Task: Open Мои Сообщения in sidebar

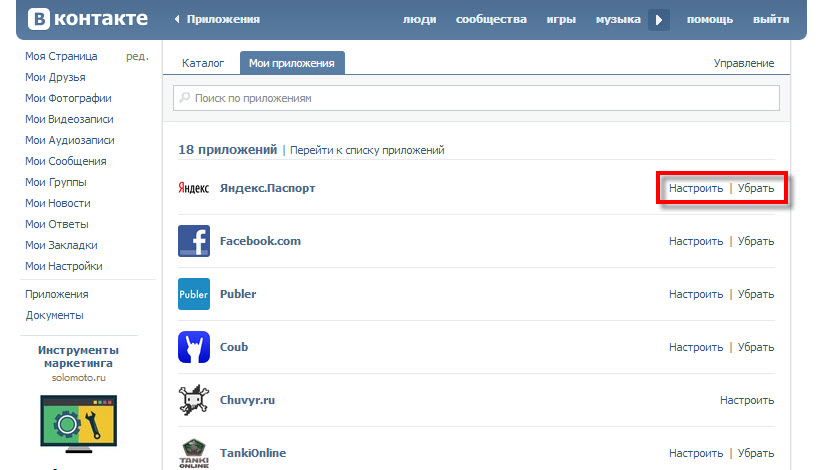Action: [66, 161]
